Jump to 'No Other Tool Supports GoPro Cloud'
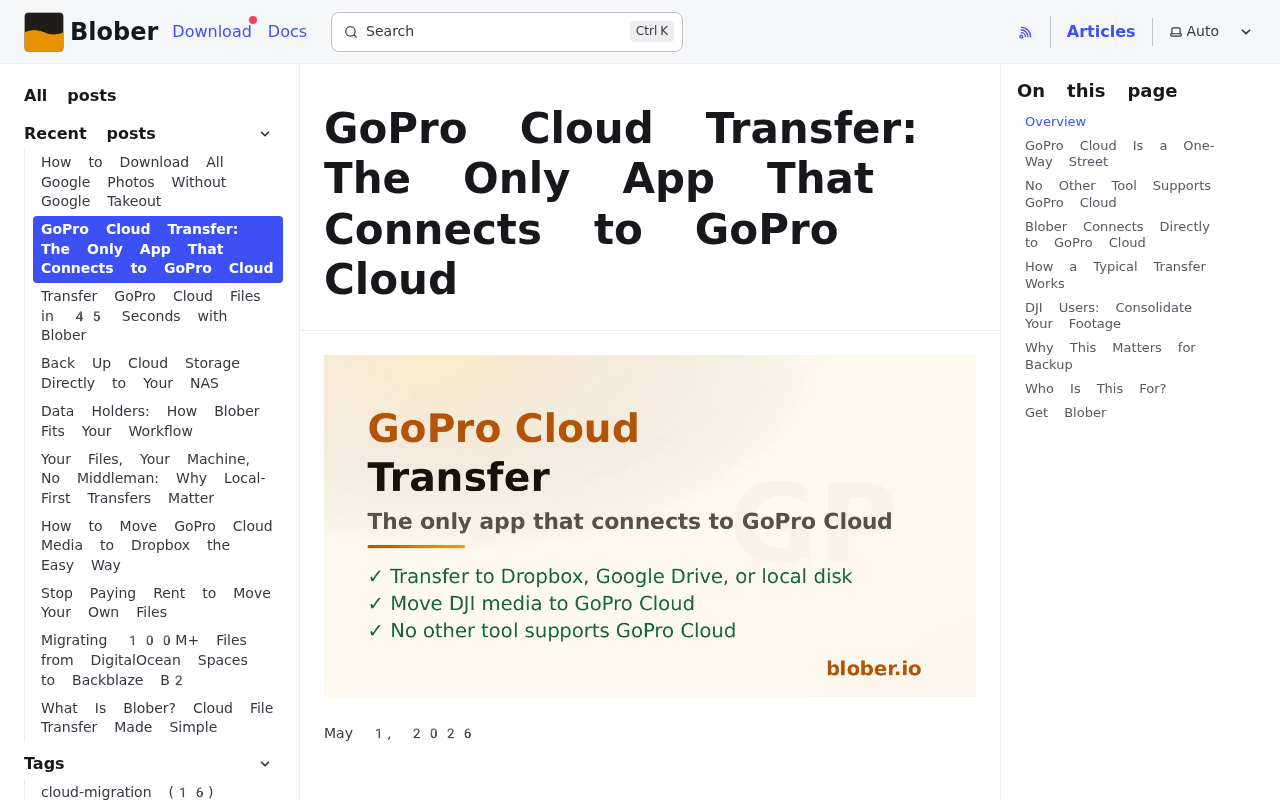This screenshot has height=800, width=1280. [x=1118, y=194]
